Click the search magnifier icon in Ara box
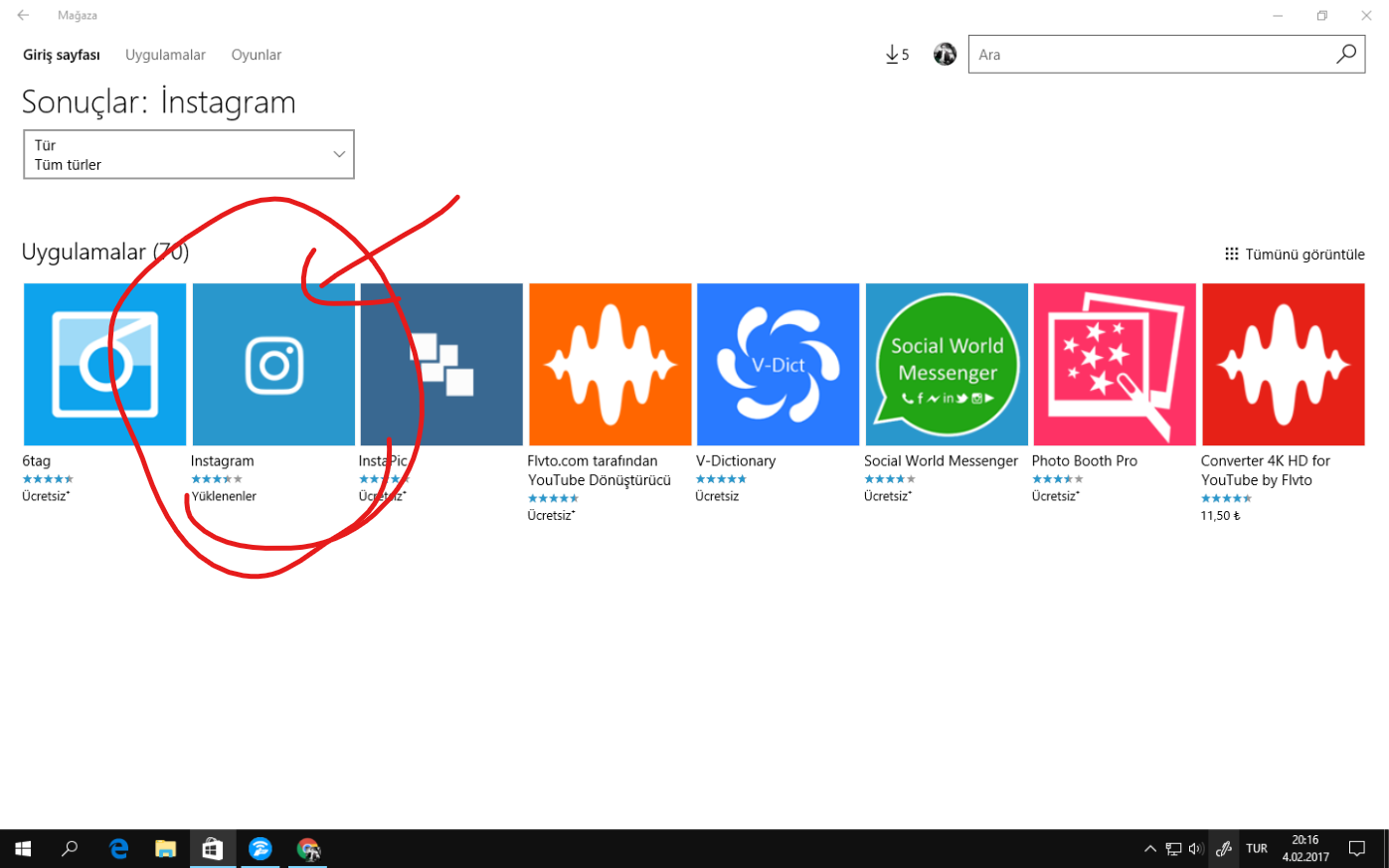This screenshot has height=868, width=1389. (1346, 55)
